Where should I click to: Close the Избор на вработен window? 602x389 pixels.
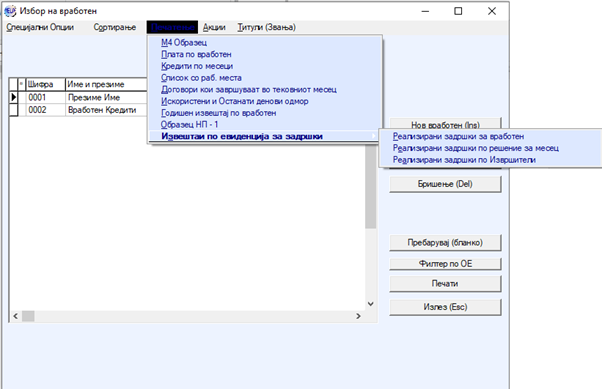click(492, 11)
